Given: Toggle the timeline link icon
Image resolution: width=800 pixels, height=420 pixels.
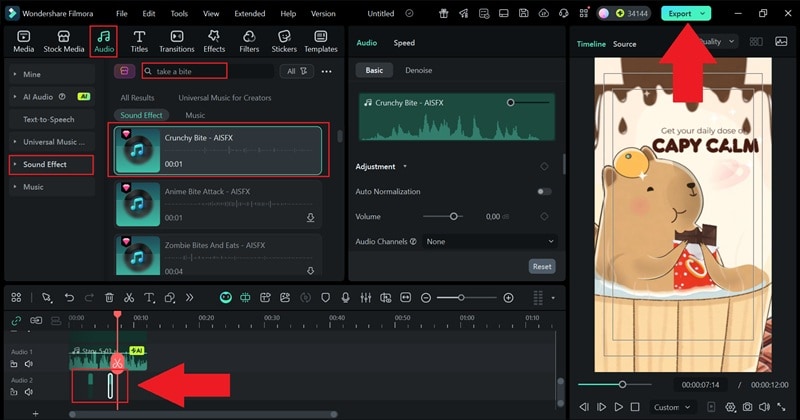Looking at the screenshot, I should pyautogui.click(x=16, y=320).
